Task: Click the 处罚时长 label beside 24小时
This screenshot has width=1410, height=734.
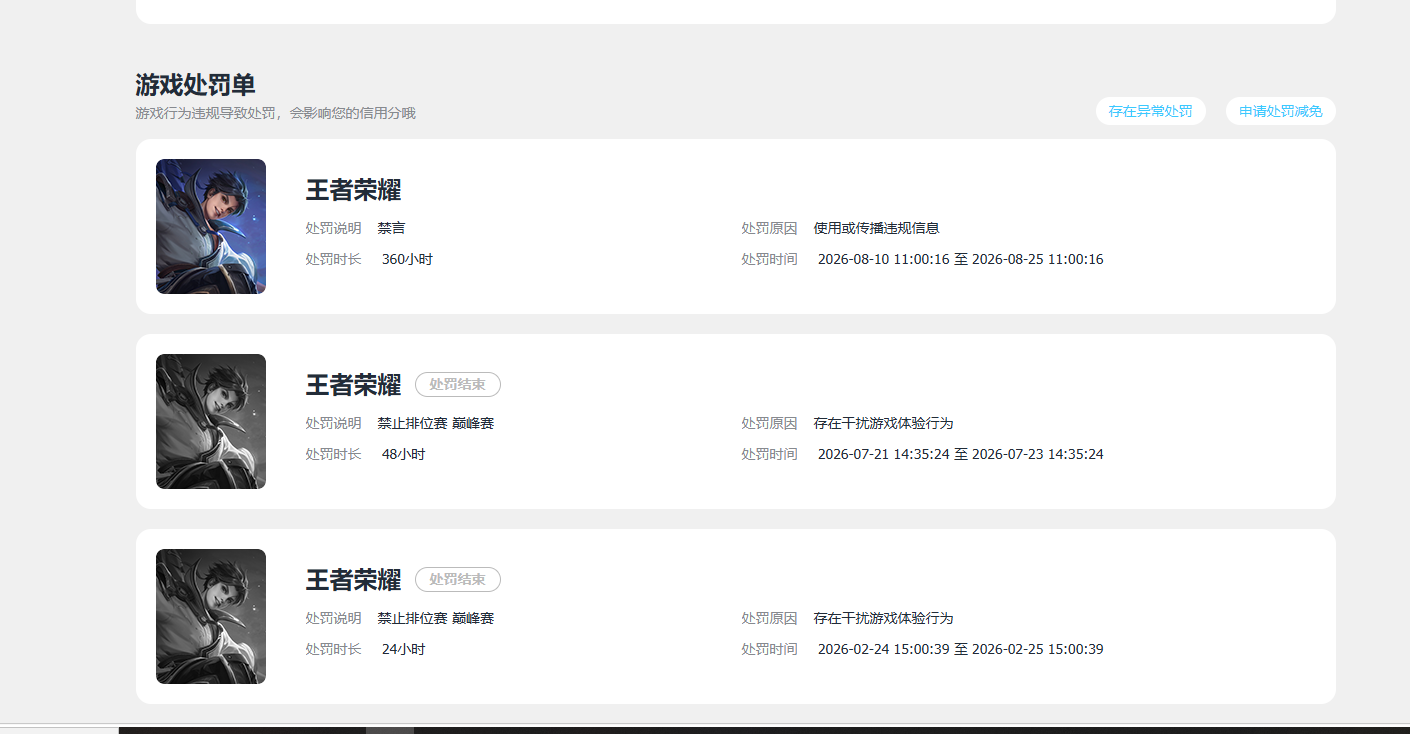Action: [x=333, y=649]
